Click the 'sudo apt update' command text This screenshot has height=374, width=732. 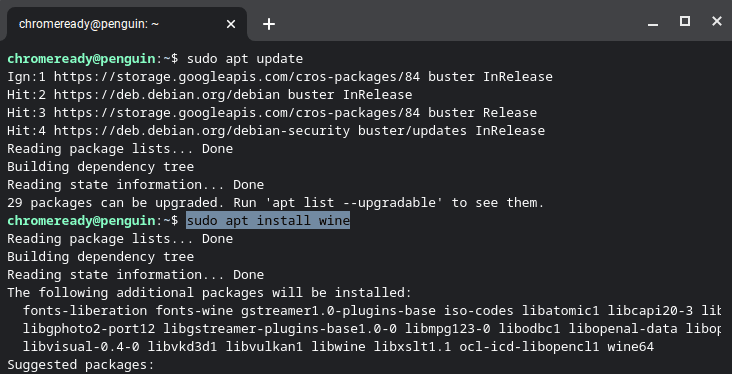click(x=245, y=59)
